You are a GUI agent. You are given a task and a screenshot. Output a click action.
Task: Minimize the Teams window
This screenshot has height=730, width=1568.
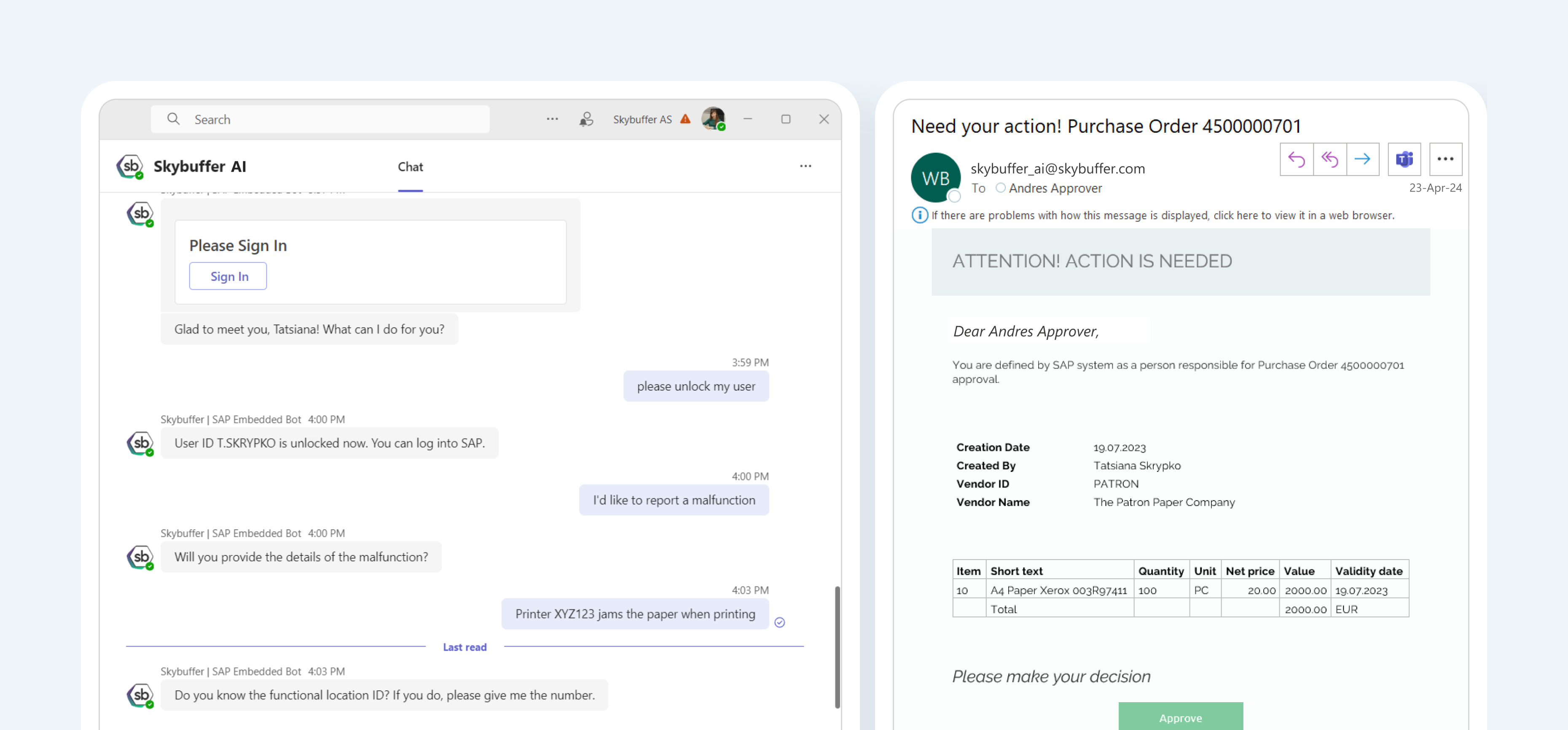pos(747,119)
